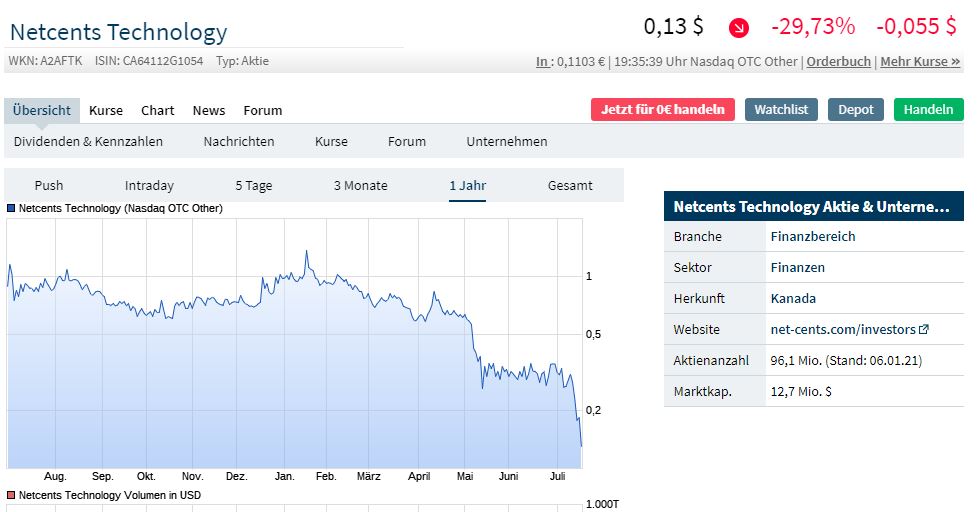This screenshot has height=512, width=977.
Task: Switch to the Chart tab
Action: 157,111
